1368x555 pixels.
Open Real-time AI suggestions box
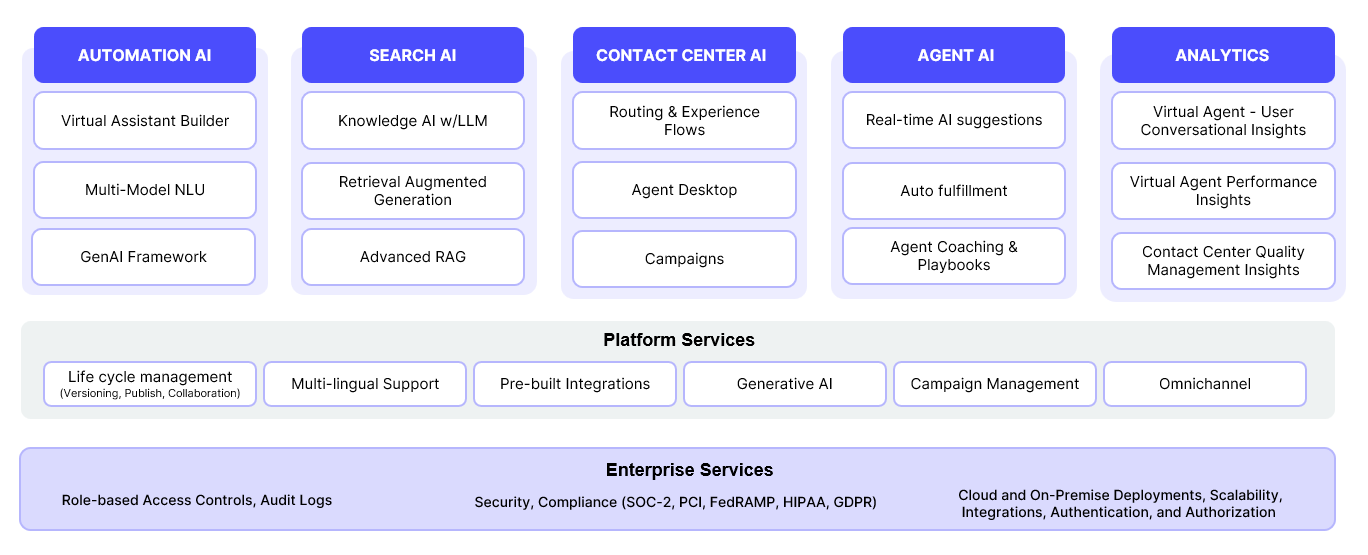pyautogui.click(x=954, y=120)
